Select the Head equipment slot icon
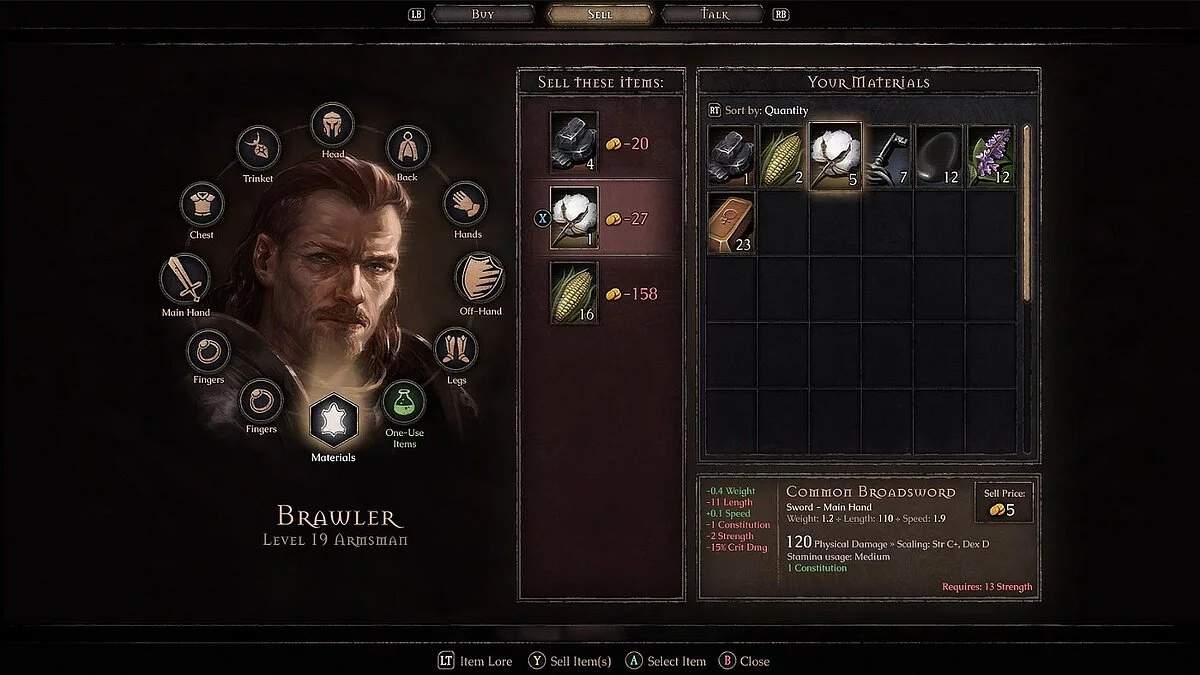Image resolution: width=1200 pixels, height=675 pixels. [x=333, y=125]
